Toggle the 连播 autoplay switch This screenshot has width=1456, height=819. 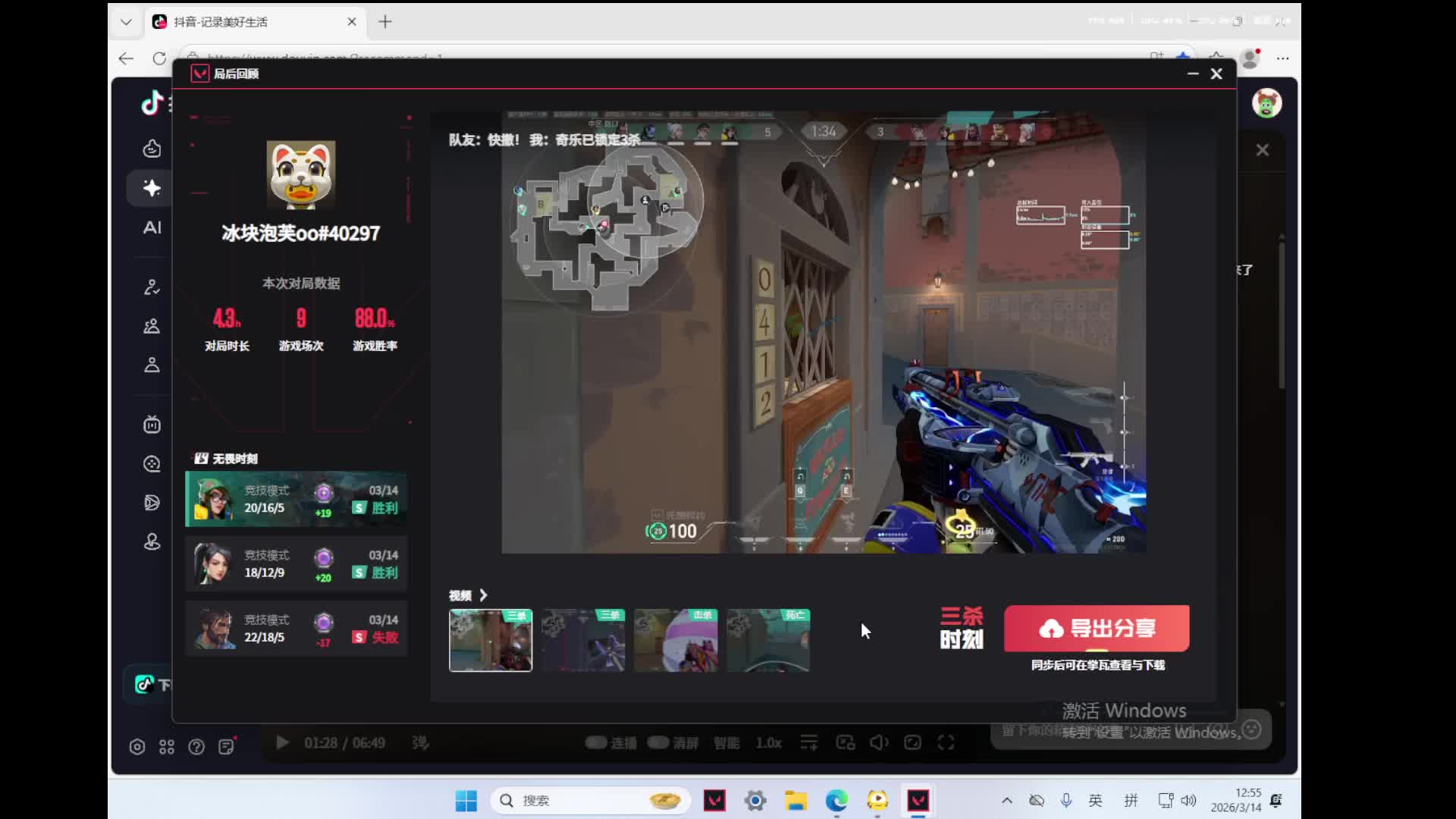pos(596,742)
